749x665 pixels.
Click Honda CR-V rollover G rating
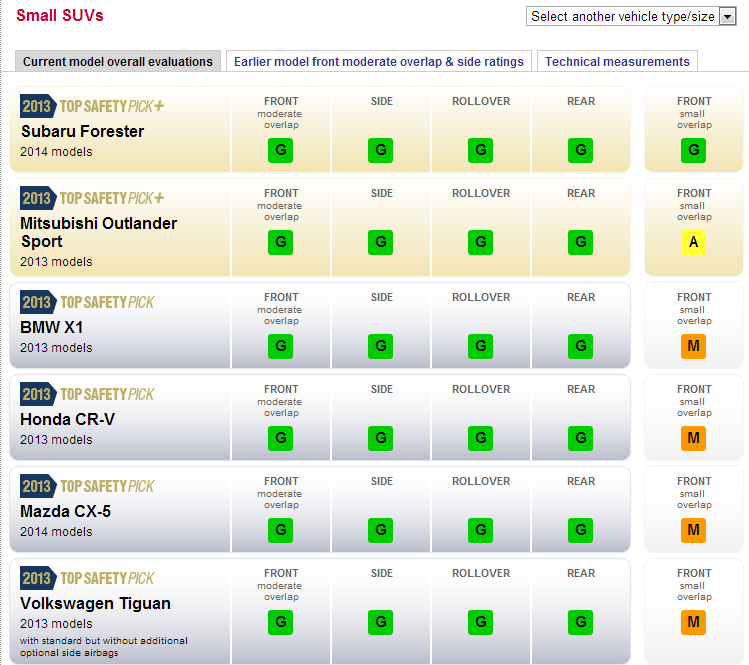tap(481, 438)
